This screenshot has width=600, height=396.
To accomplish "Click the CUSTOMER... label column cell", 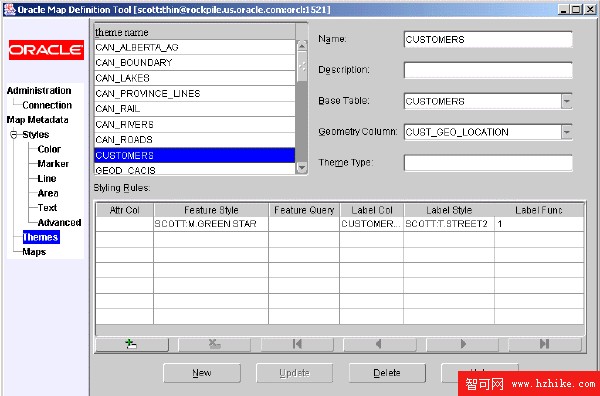I will click(x=372, y=224).
